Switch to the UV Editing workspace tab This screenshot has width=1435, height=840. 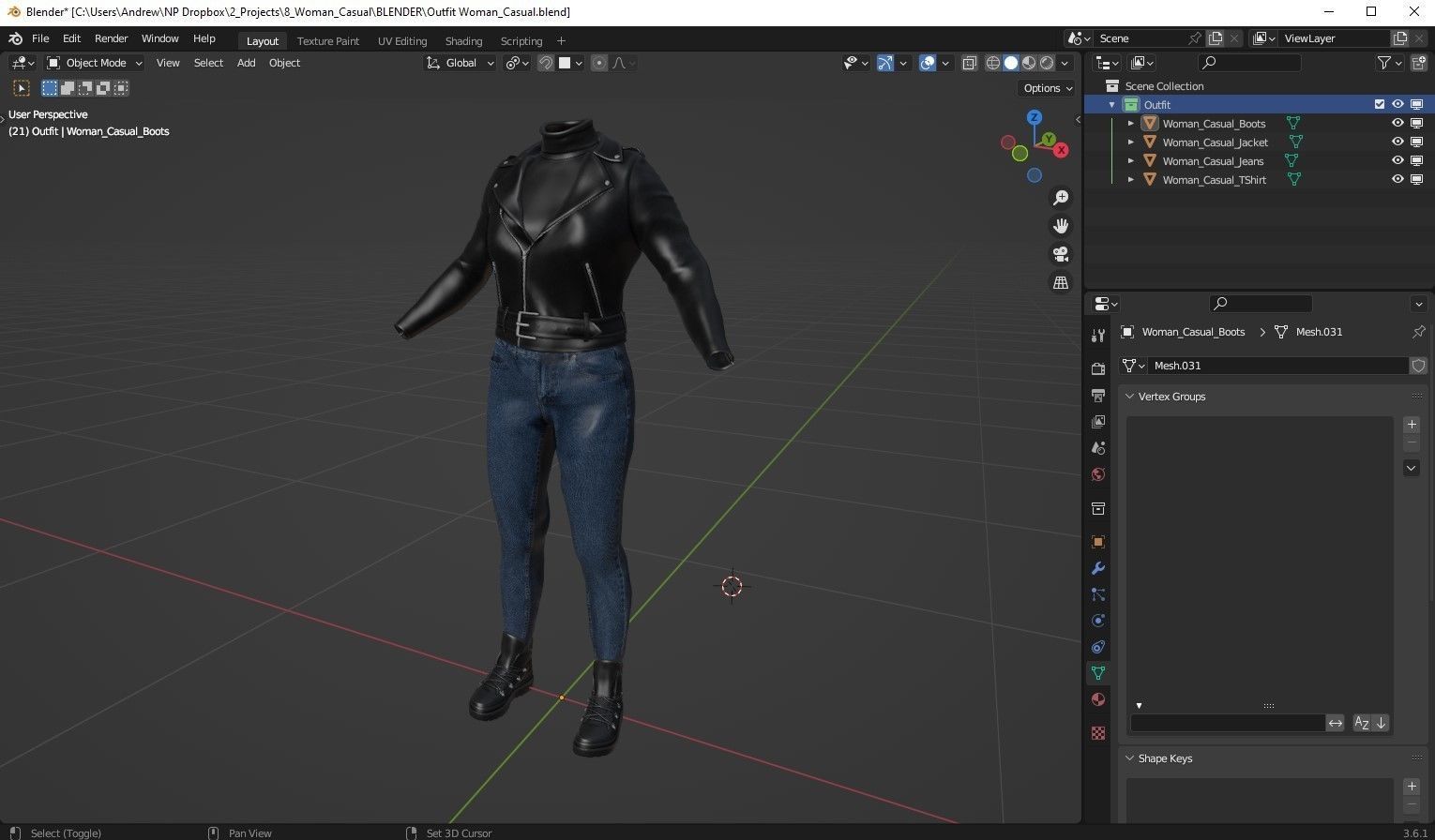pos(402,41)
